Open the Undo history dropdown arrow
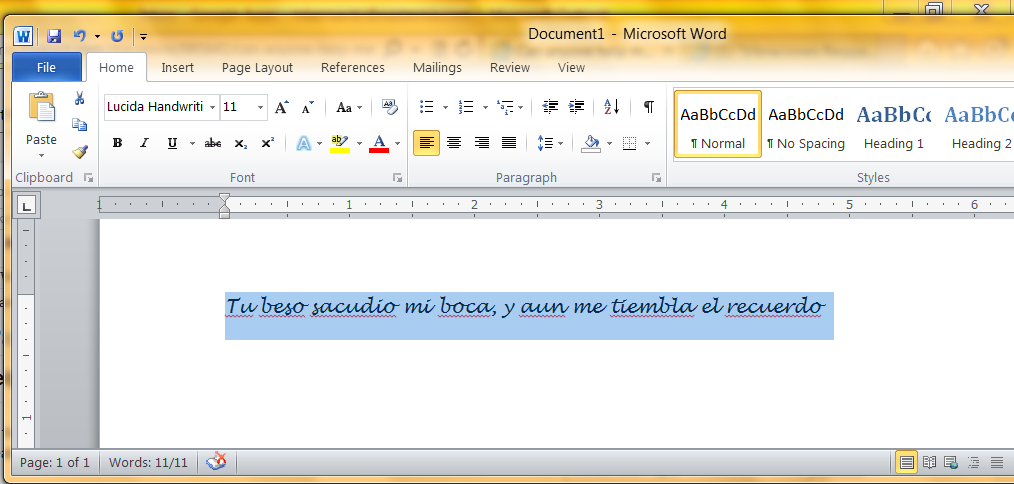The width and height of the screenshot is (1014, 484). [97, 37]
